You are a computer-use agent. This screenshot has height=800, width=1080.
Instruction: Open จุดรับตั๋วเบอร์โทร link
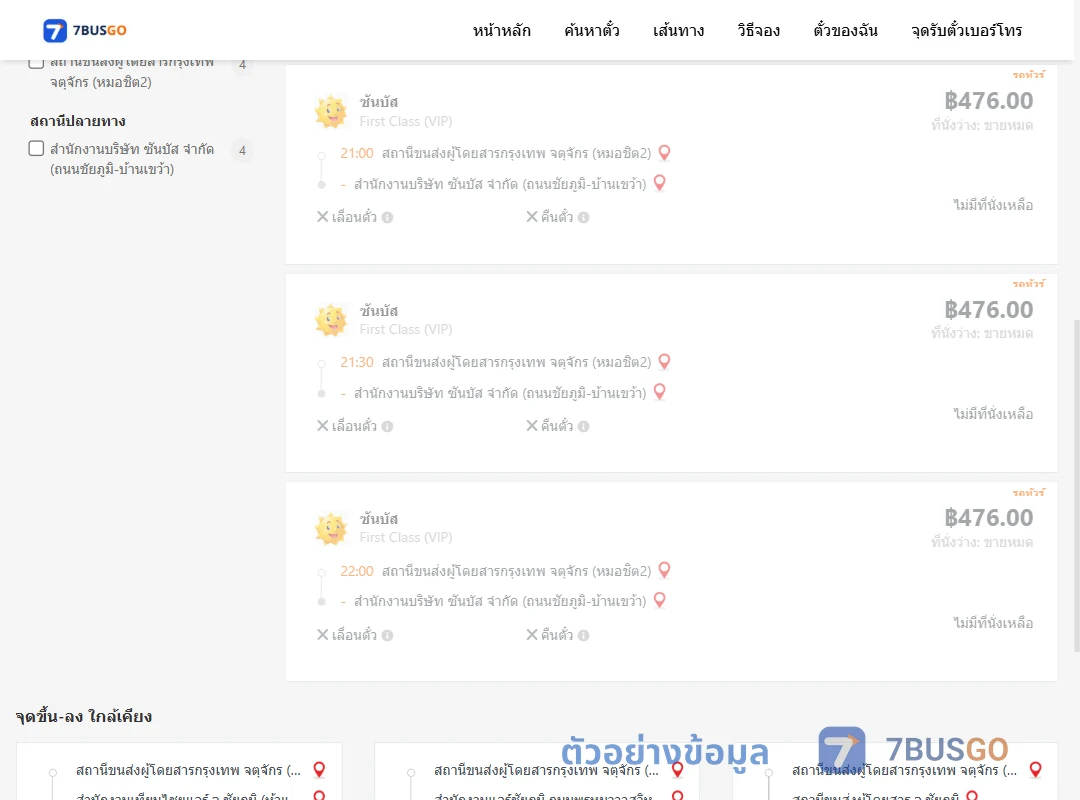point(966,30)
